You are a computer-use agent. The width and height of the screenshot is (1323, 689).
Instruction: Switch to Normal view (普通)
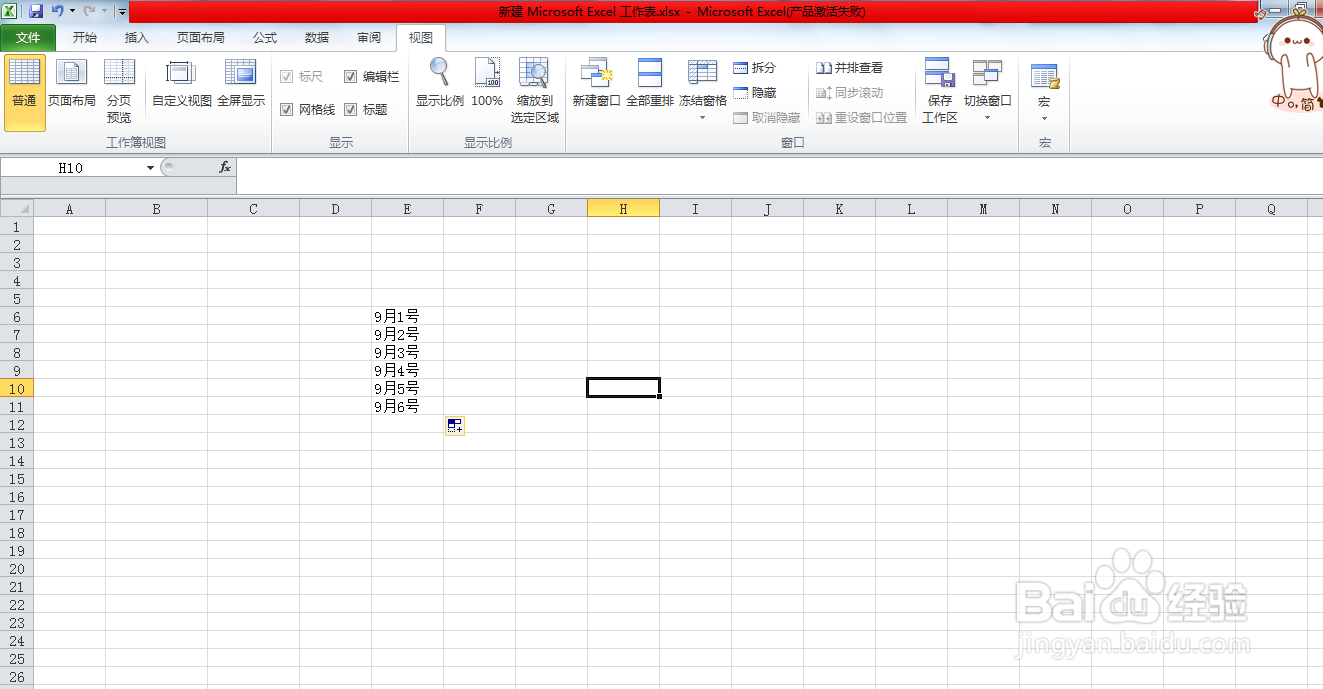click(x=24, y=93)
